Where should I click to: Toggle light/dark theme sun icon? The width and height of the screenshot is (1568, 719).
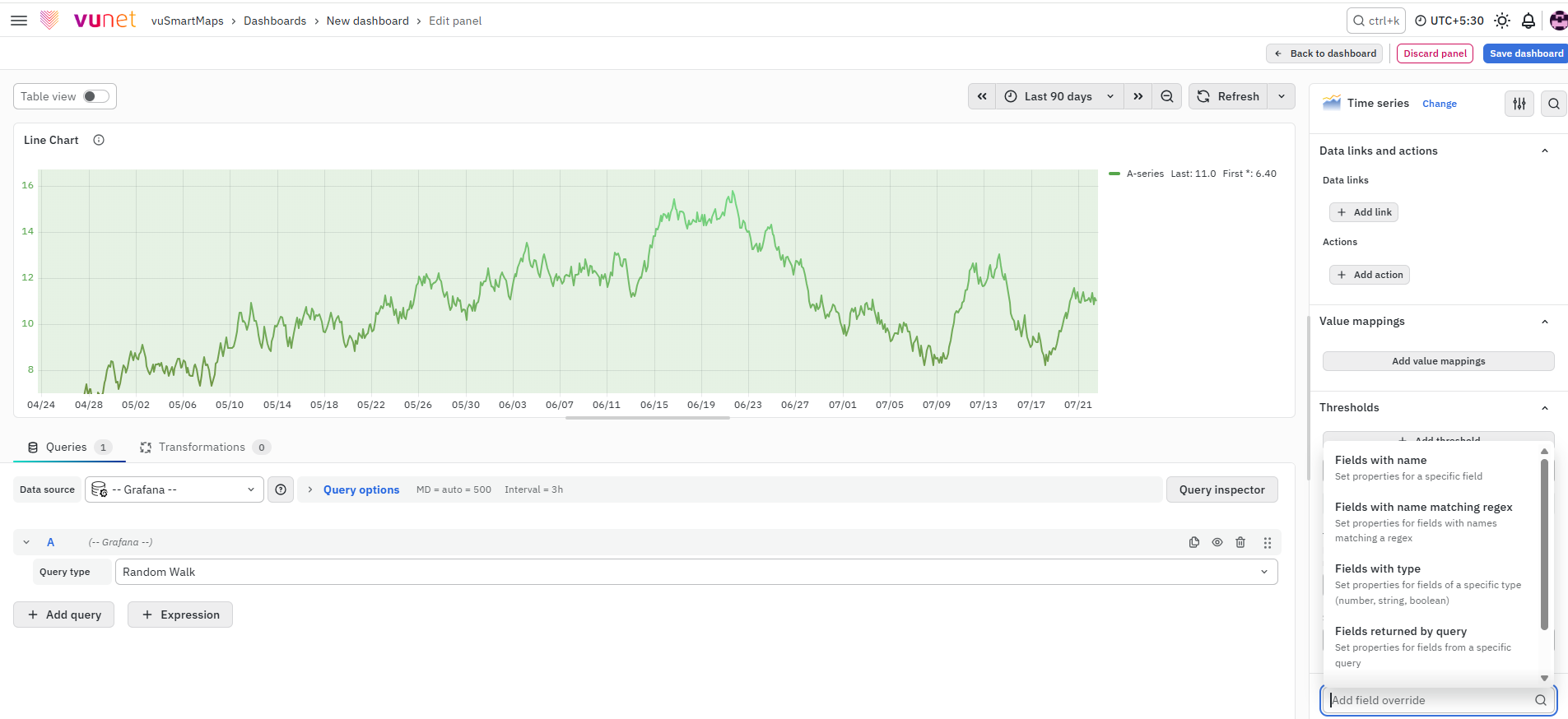[x=1502, y=21]
